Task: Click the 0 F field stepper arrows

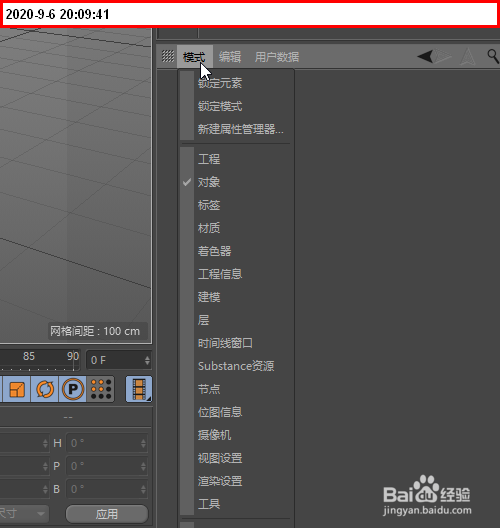Action: click(147, 361)
